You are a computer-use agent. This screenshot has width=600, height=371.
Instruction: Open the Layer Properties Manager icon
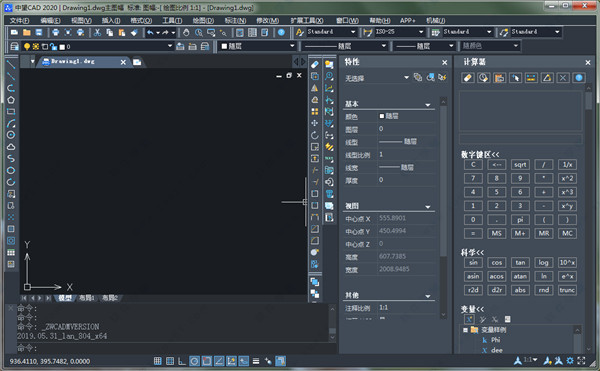click(14, 46)
